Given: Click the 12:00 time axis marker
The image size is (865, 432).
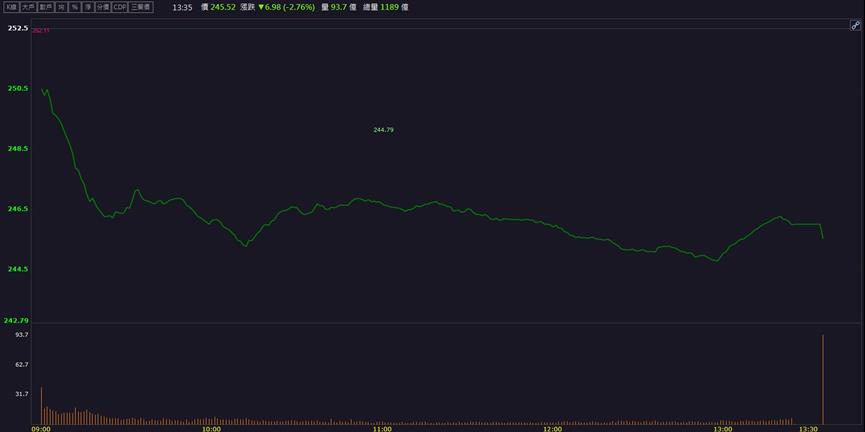Looking at the screenshot, I should (x=552, y=429).
